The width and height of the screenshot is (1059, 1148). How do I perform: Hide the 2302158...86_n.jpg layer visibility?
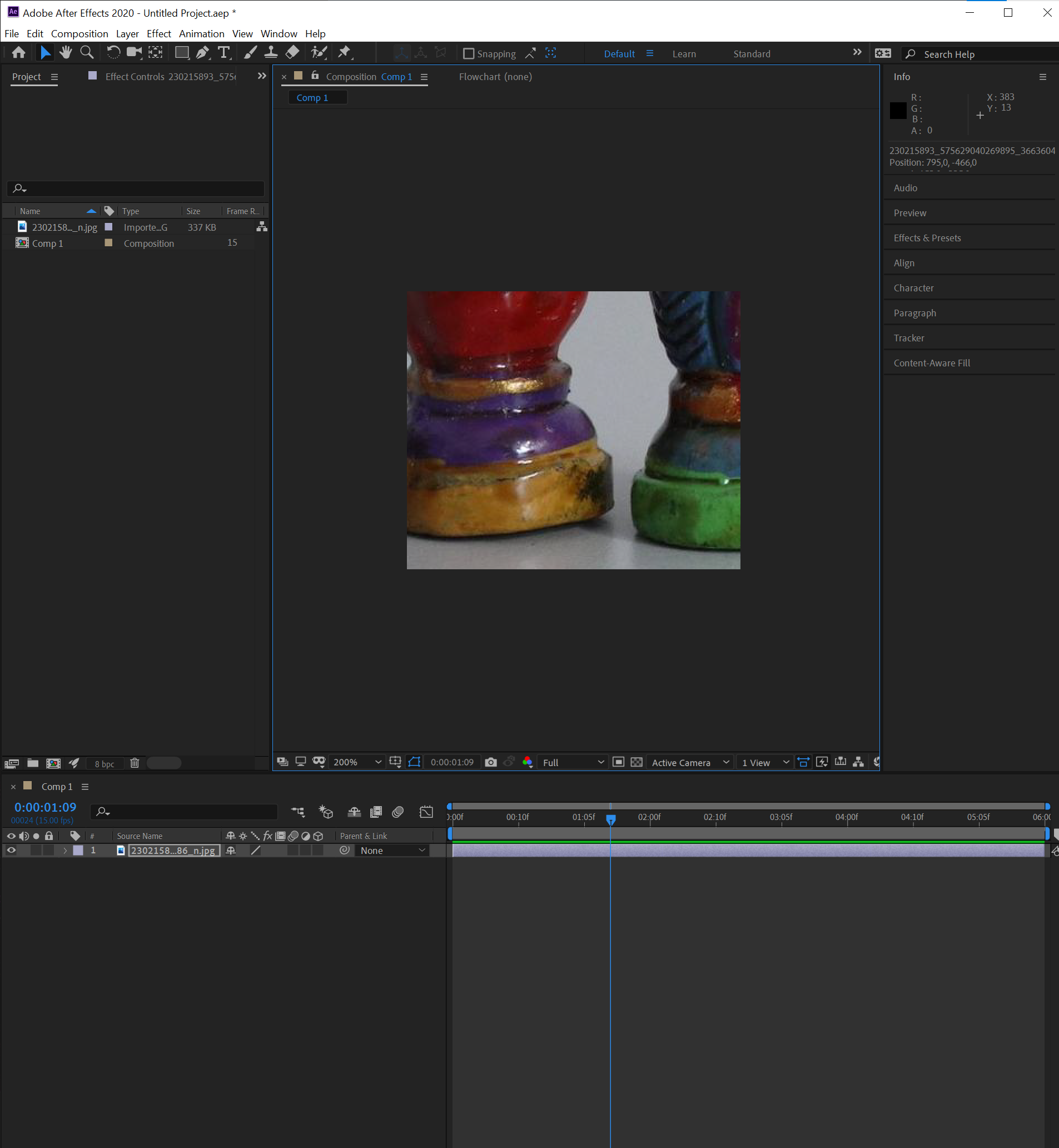(11, 850)
